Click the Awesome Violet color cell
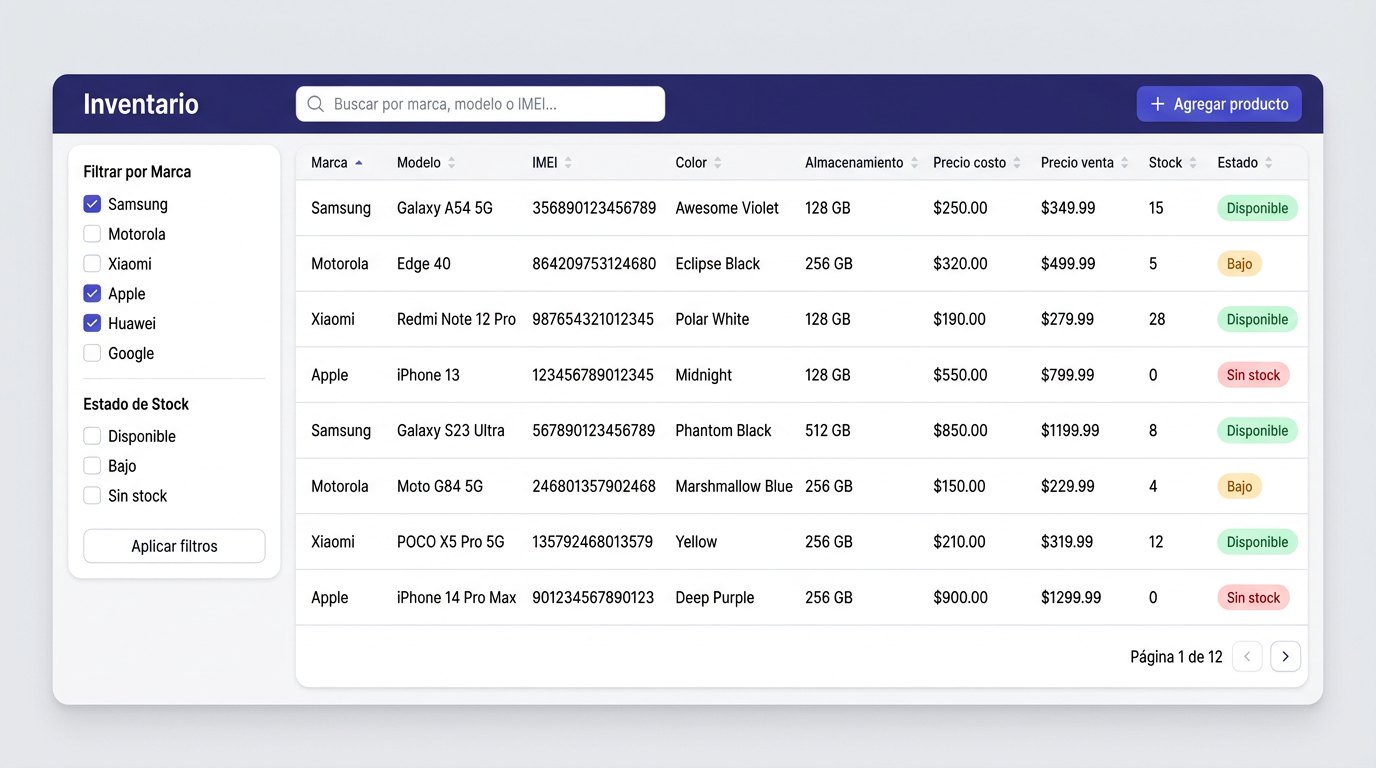The width and height of the screenshot is (1376, 768). [727, 208]
